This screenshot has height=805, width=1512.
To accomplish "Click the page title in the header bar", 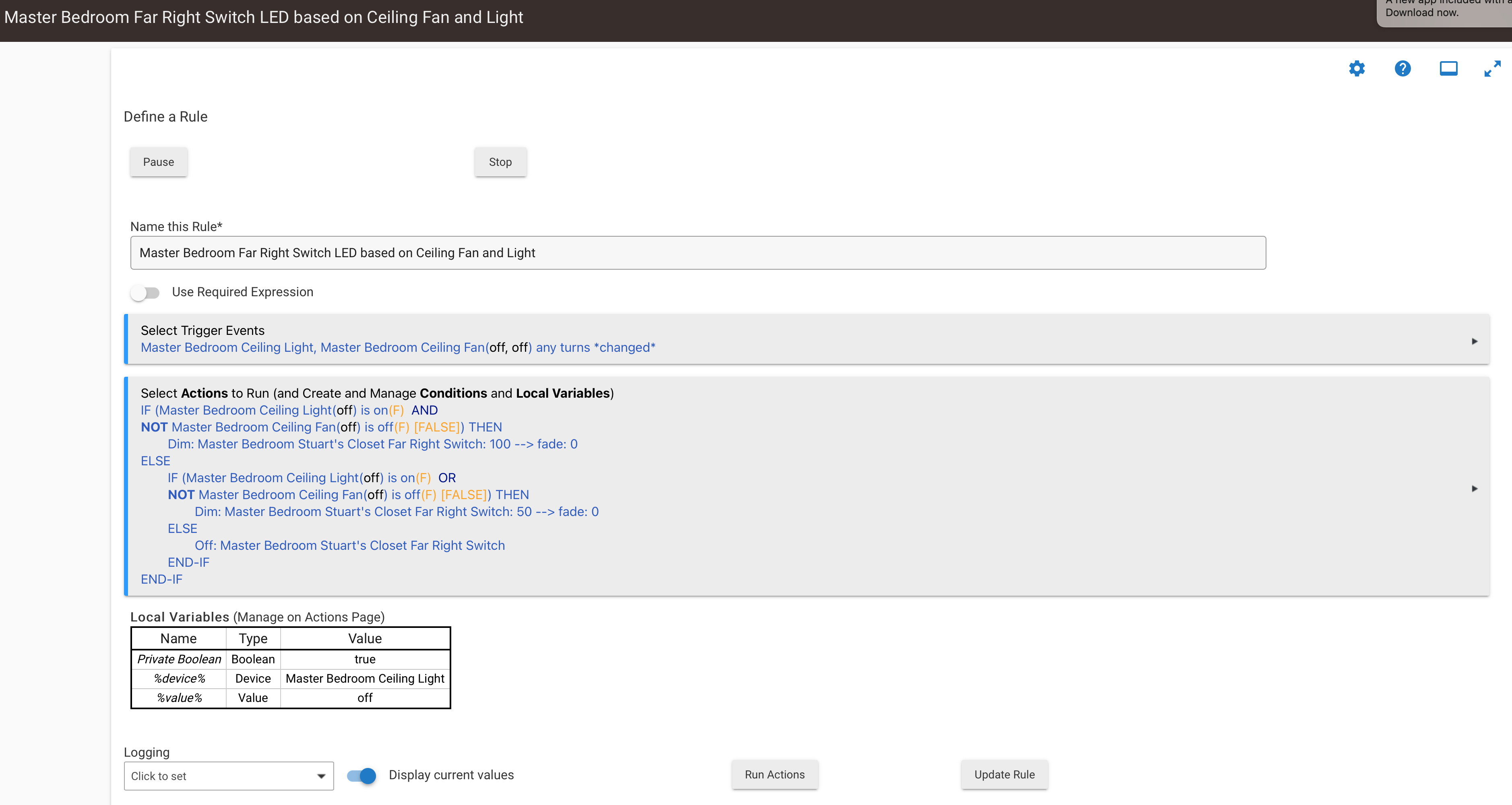I will [x=264, y=17].
